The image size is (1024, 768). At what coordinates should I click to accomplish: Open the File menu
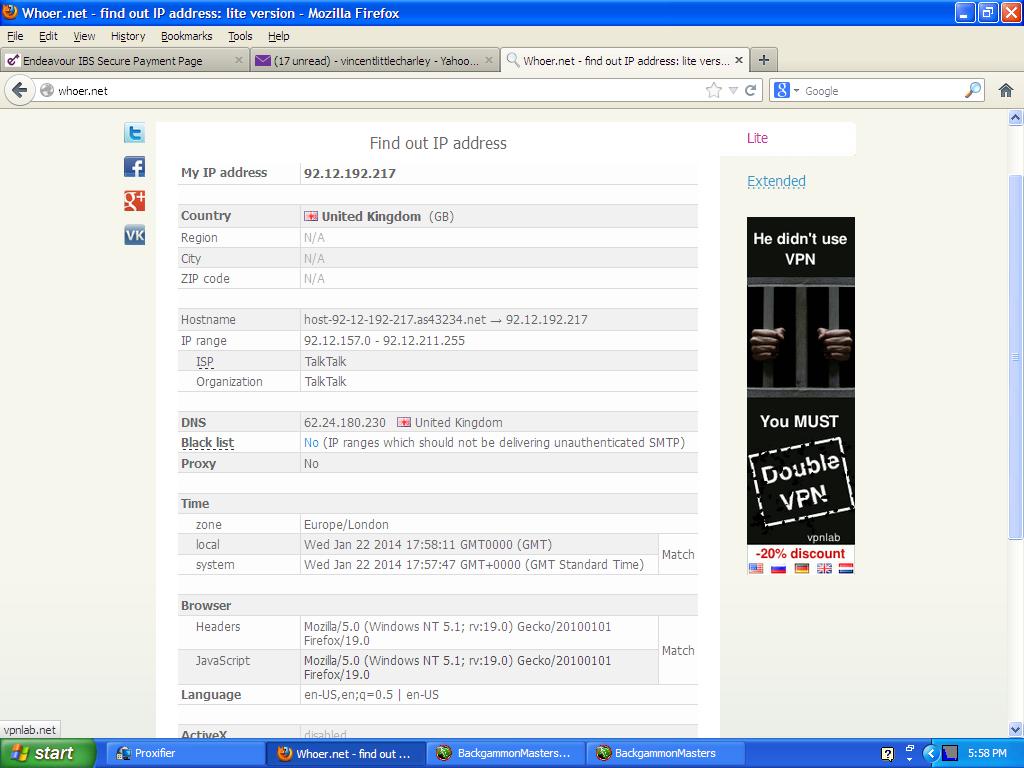coord(14,36)
